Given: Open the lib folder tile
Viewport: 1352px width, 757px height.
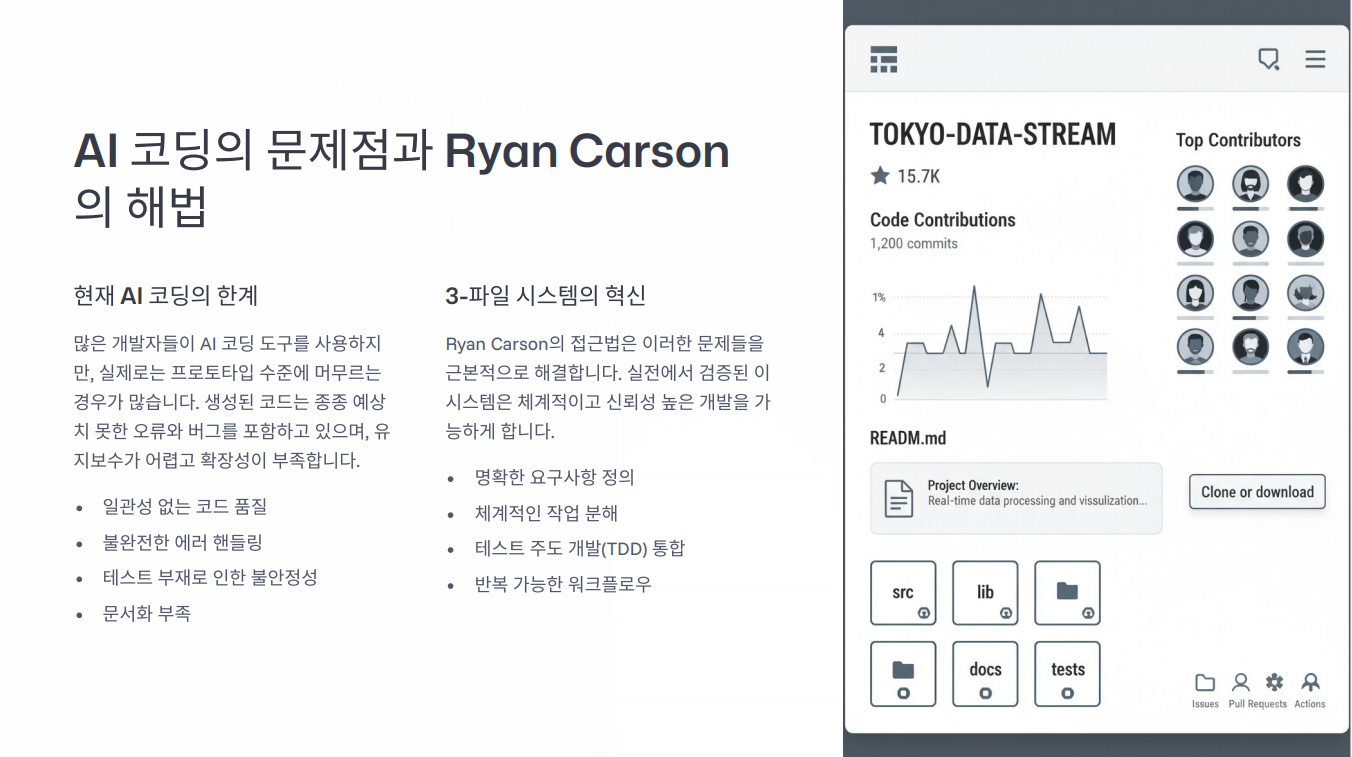Looking at the screenshot, I should [x=985, y=593].
